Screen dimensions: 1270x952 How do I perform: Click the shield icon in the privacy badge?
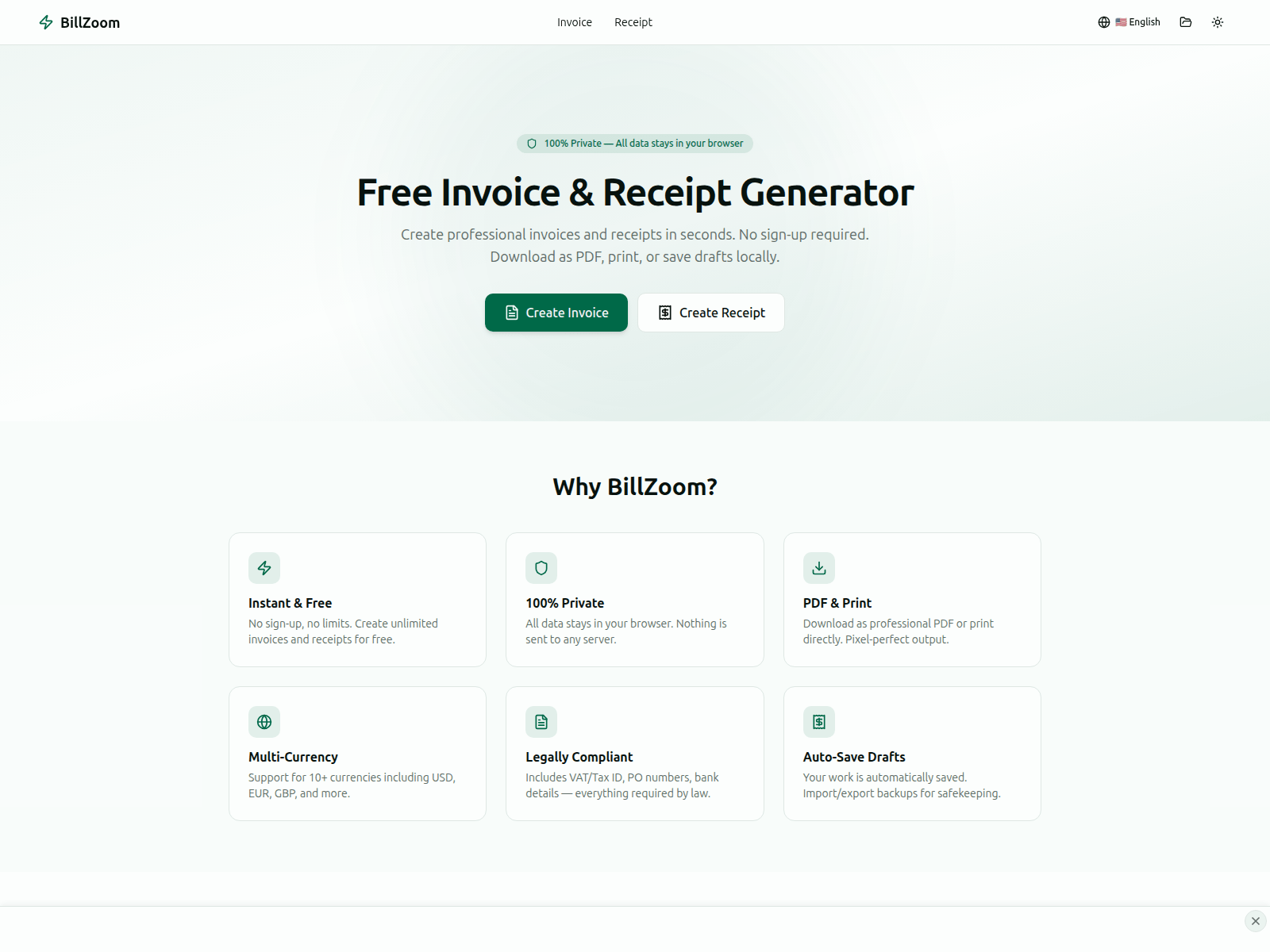(532, 144)
